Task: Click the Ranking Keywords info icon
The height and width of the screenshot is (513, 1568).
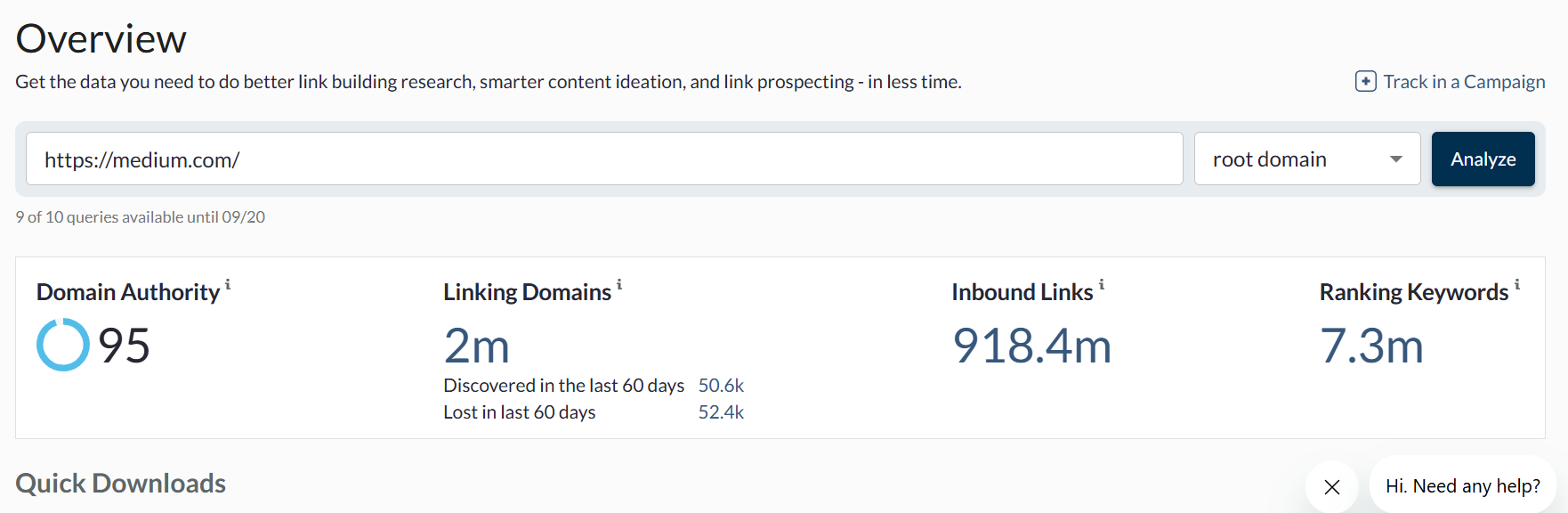Action: pyautogui.click(x=1517, y=285)
